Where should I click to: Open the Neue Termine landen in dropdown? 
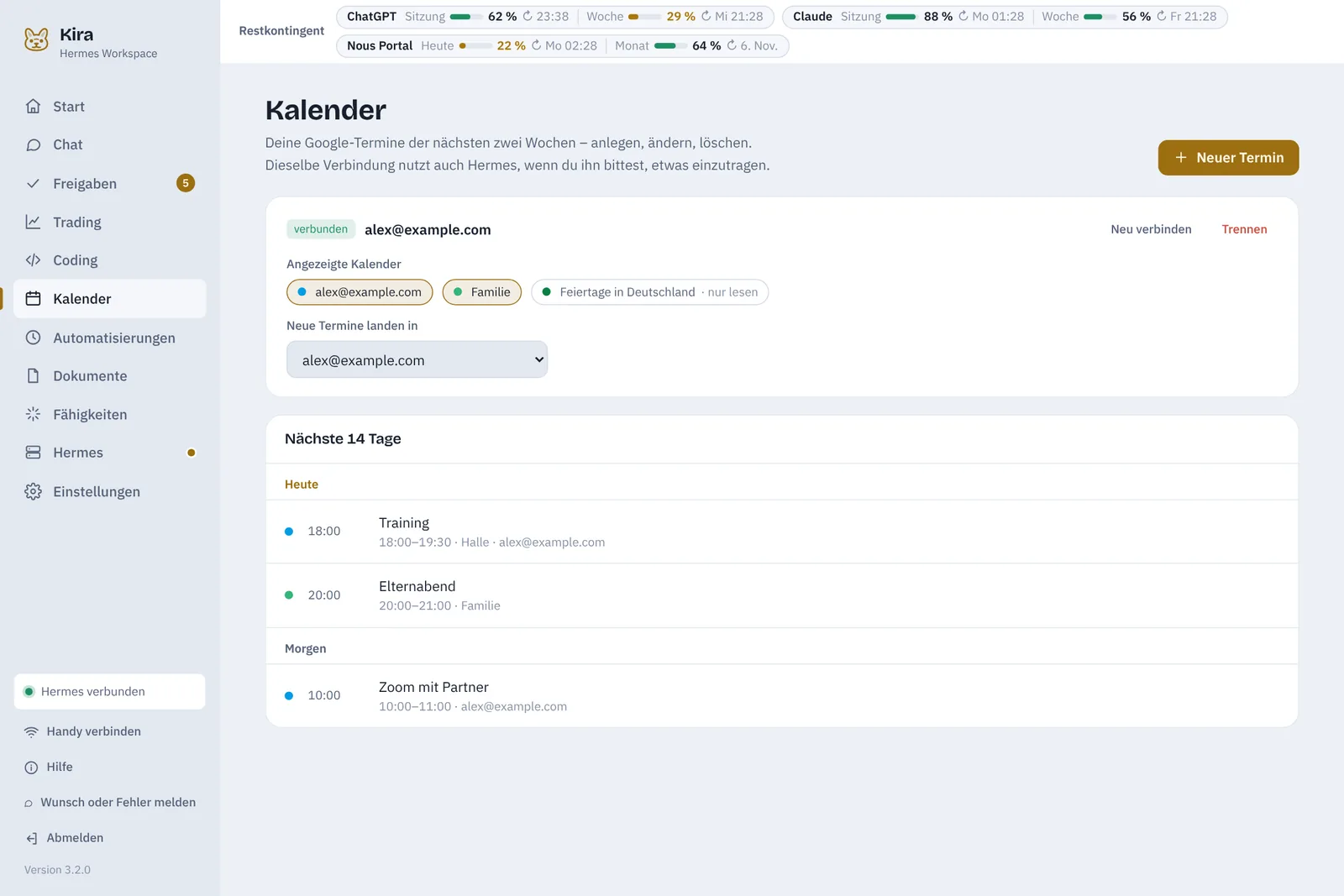[417, 359]
